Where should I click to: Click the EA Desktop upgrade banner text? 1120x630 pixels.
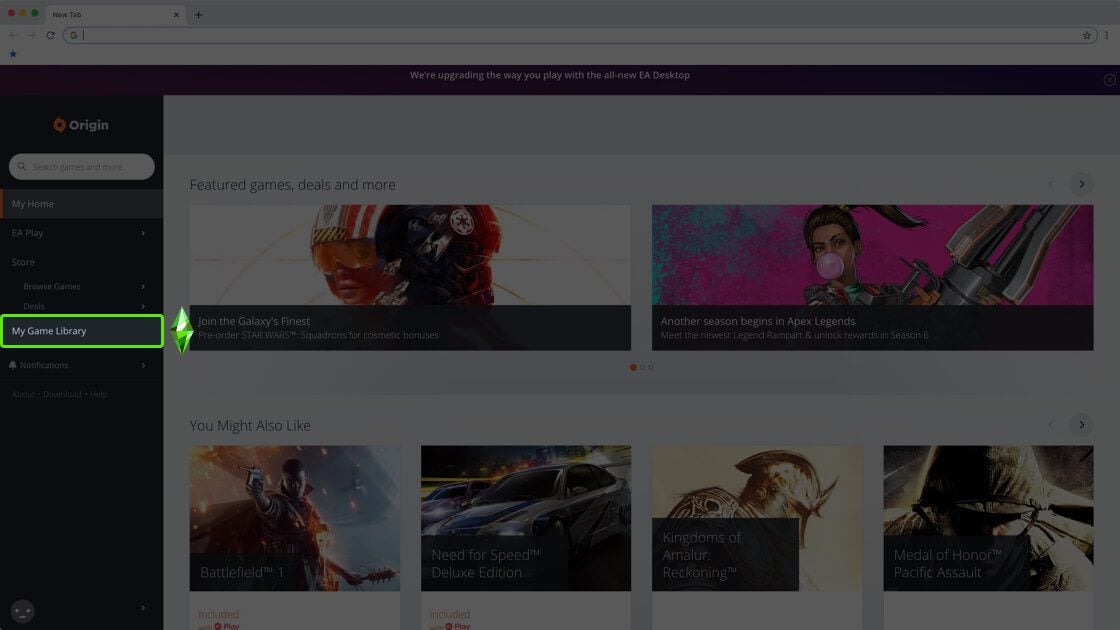click(x=549, y=75)
